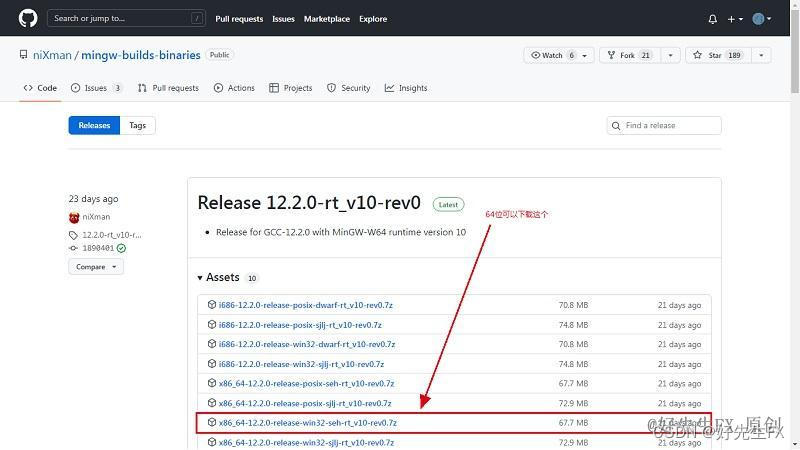Image resolution: width=800 pixels, height=450 pixels.
Task: Switch to the repository Pull requests tab
Action: [168, 88]
